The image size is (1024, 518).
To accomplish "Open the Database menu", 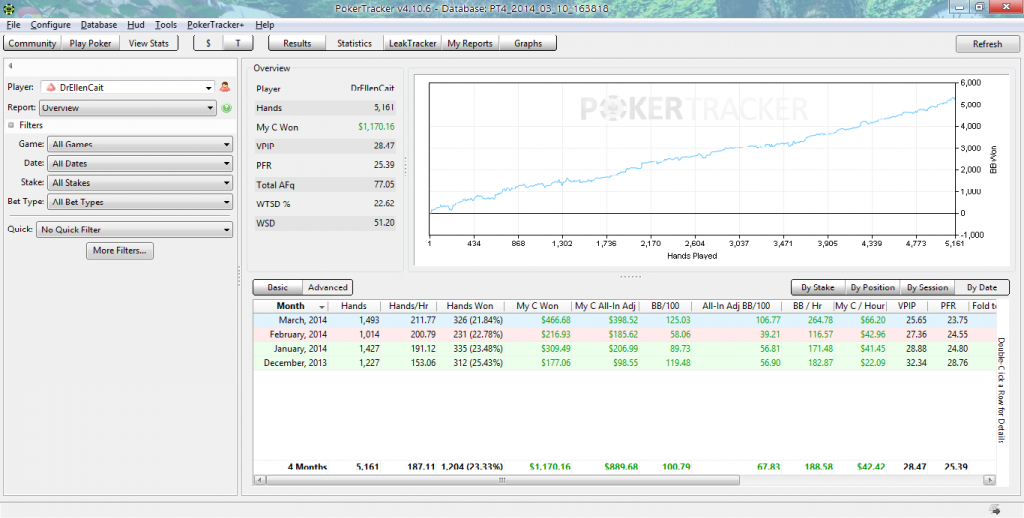I will [x=99, y=25].
